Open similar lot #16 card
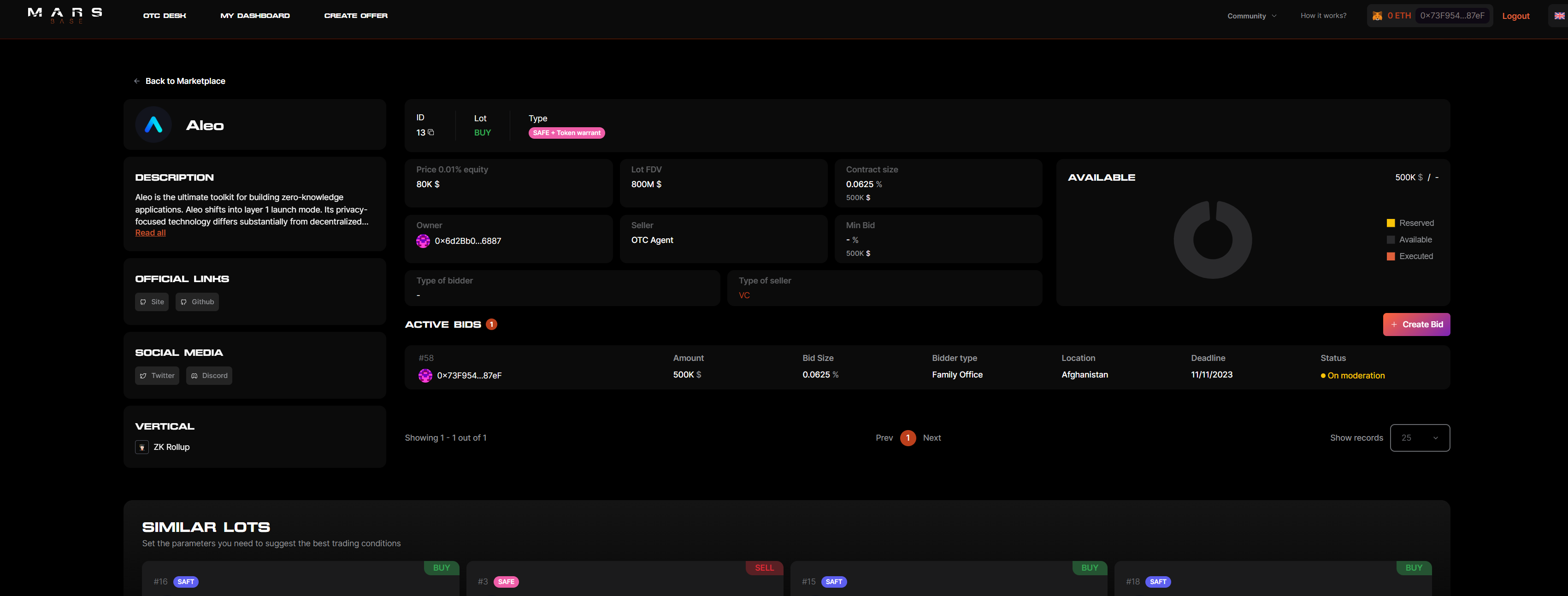This screenshot has width=1568, height=596. tap(301, 579)
